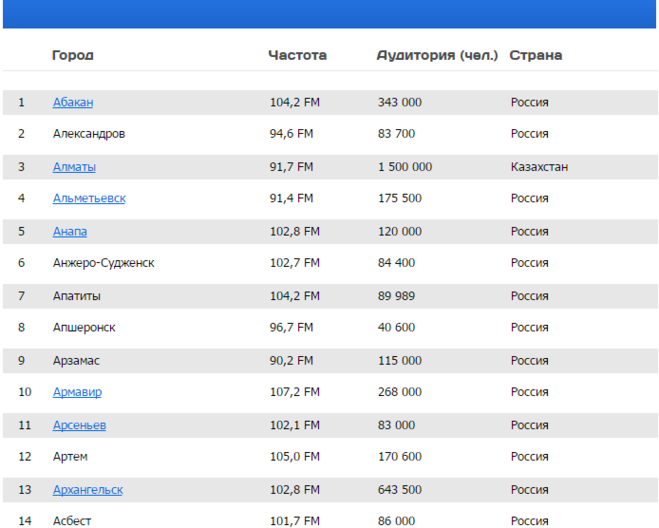Image resolution: width=659 pixels, height=528 pixels.
Task: Click the Алматы city link
Action: tap(74, 167)
